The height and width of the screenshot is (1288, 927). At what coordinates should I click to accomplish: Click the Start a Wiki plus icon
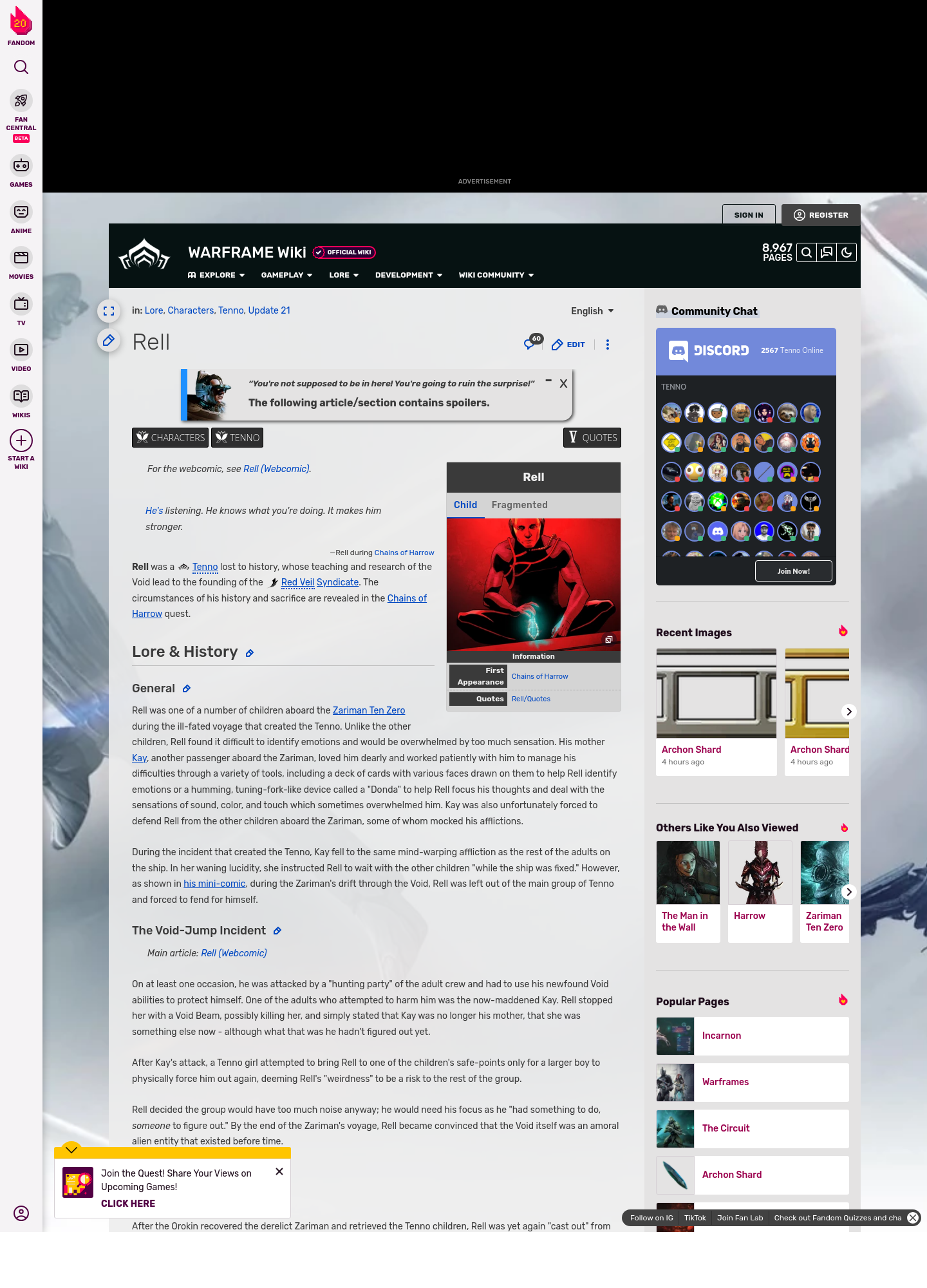click(21, 441)
